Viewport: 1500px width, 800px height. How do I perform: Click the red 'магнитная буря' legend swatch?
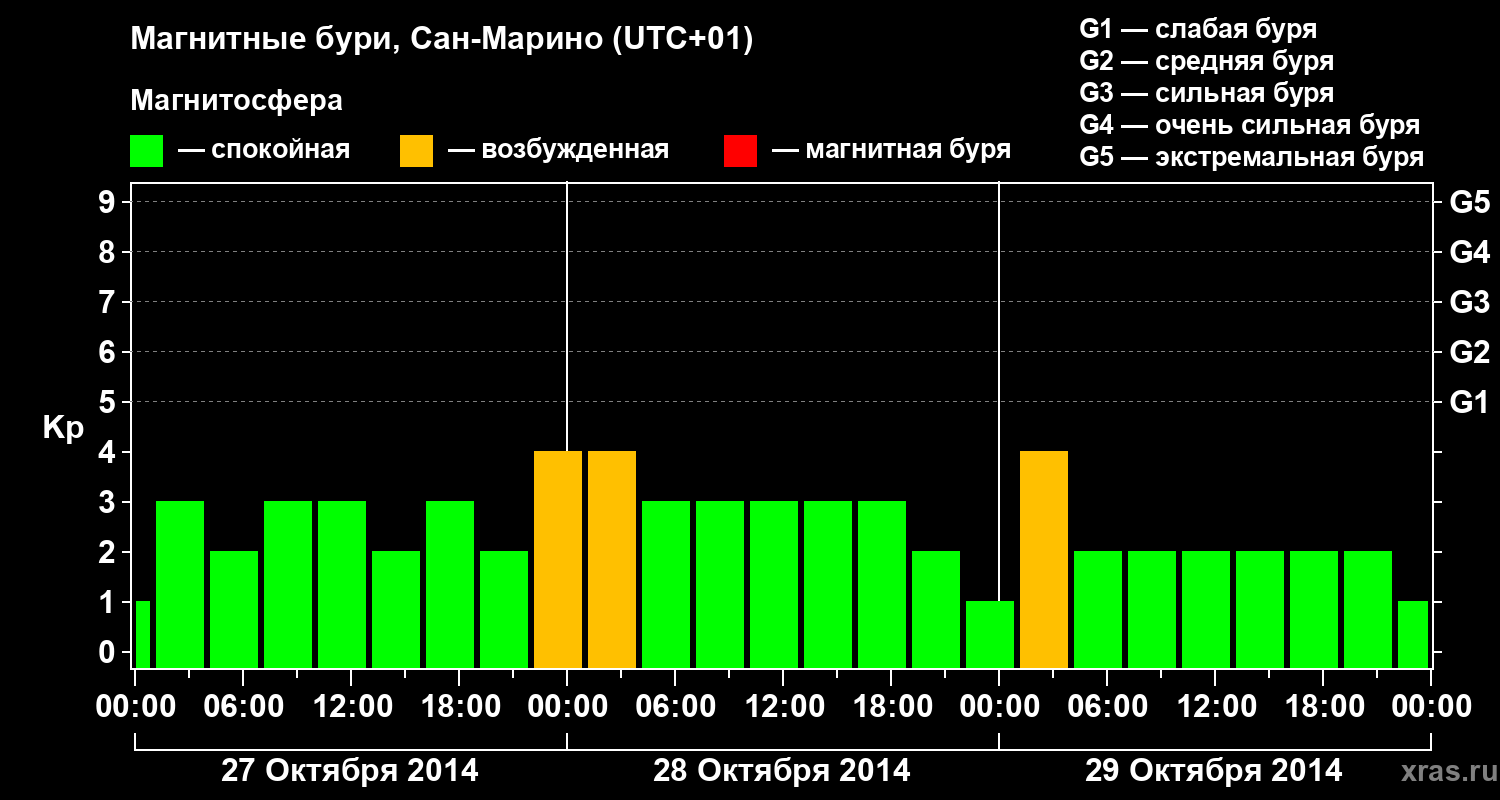pyautogui.click(x=741, y=151)
